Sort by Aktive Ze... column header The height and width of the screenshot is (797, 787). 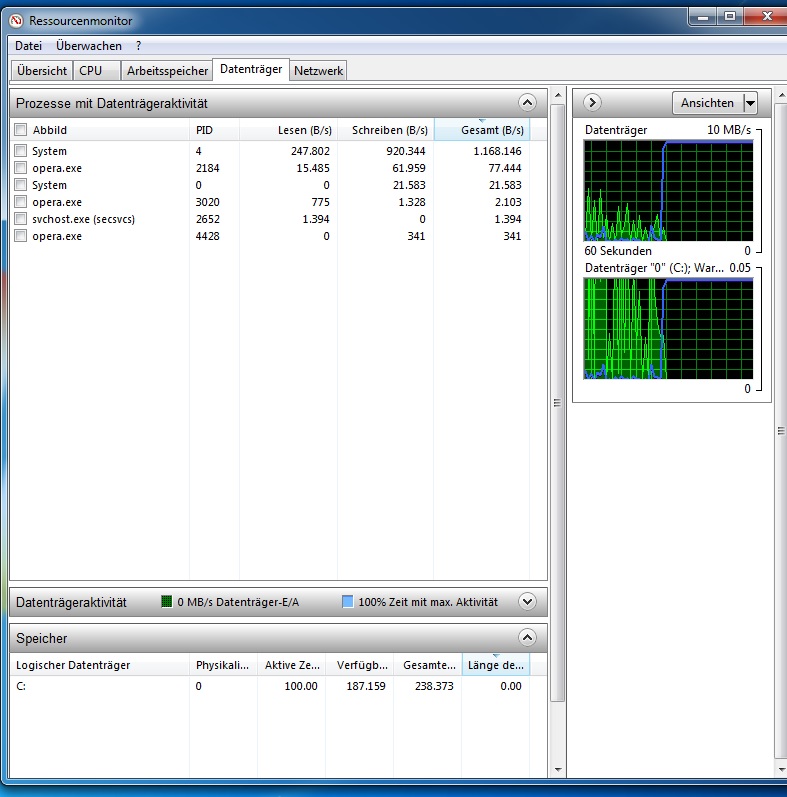tap(291, 665)
